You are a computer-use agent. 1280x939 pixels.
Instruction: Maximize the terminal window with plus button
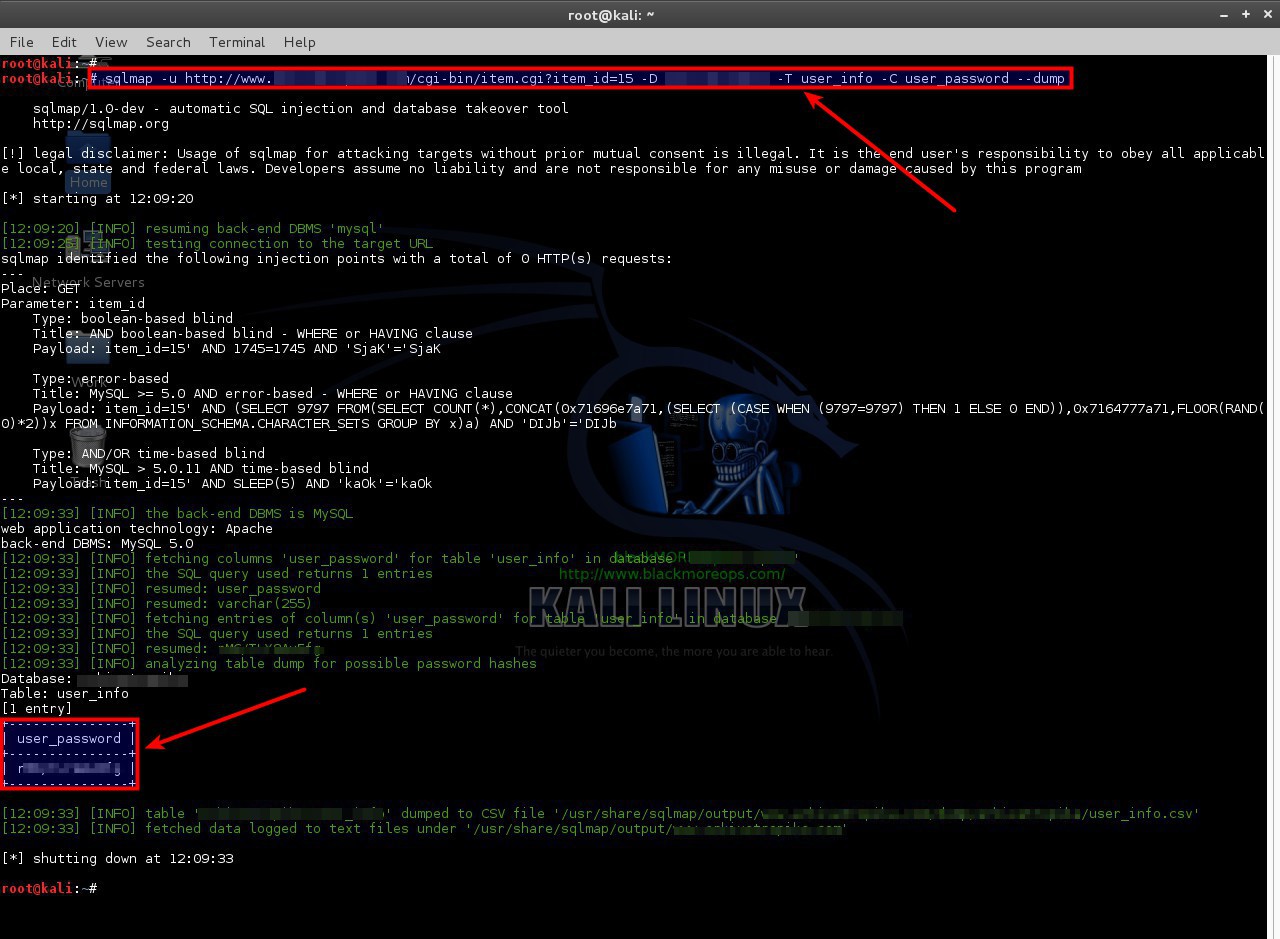point(1246,14)
